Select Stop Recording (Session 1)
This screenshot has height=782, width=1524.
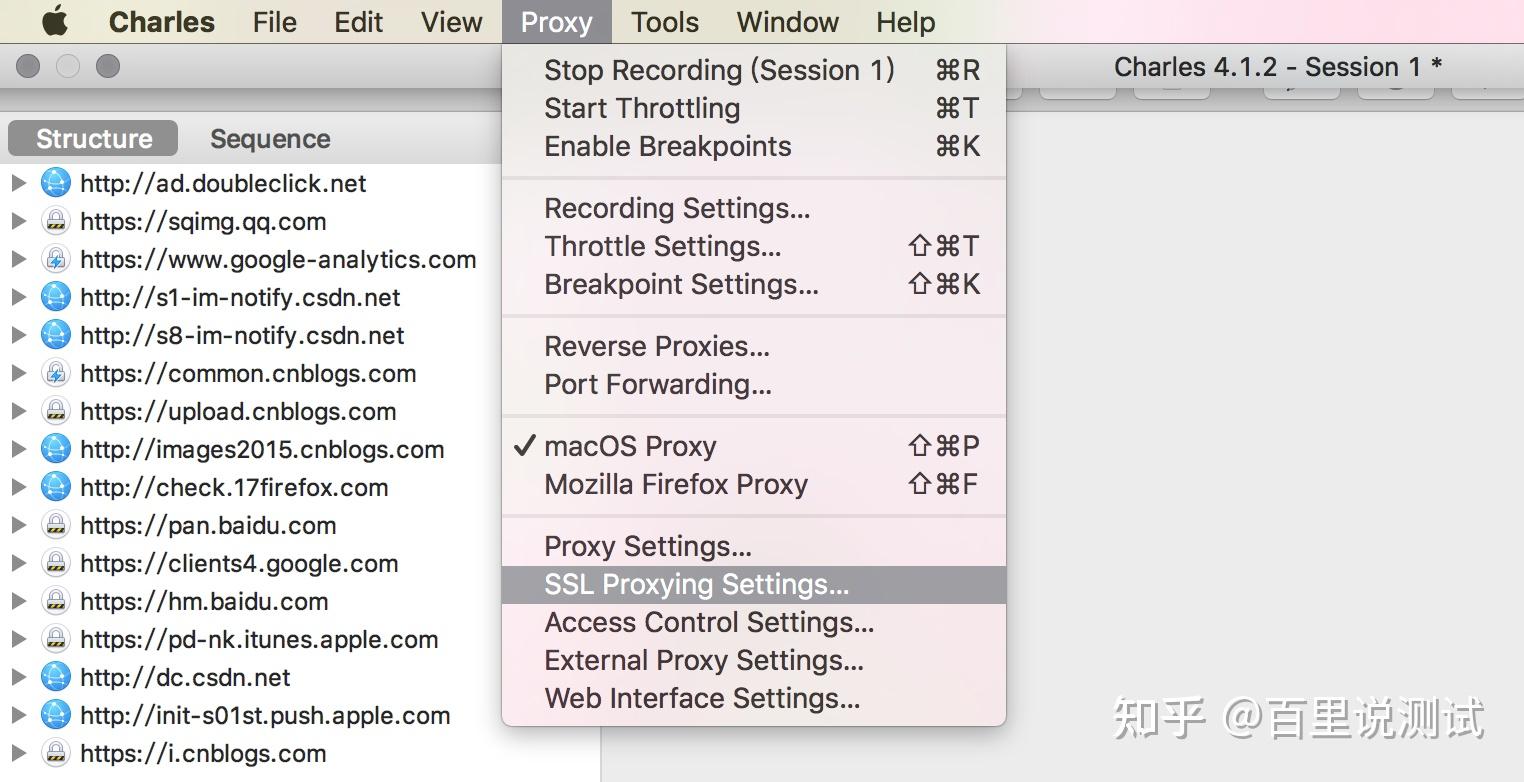753,70
